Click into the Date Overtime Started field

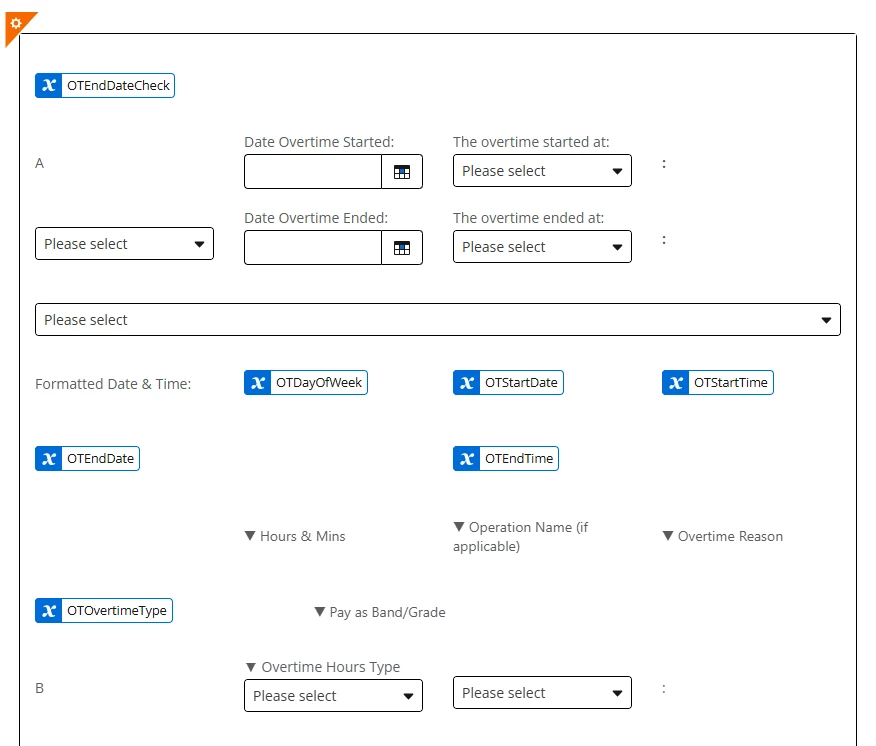(x=313, y=172)
